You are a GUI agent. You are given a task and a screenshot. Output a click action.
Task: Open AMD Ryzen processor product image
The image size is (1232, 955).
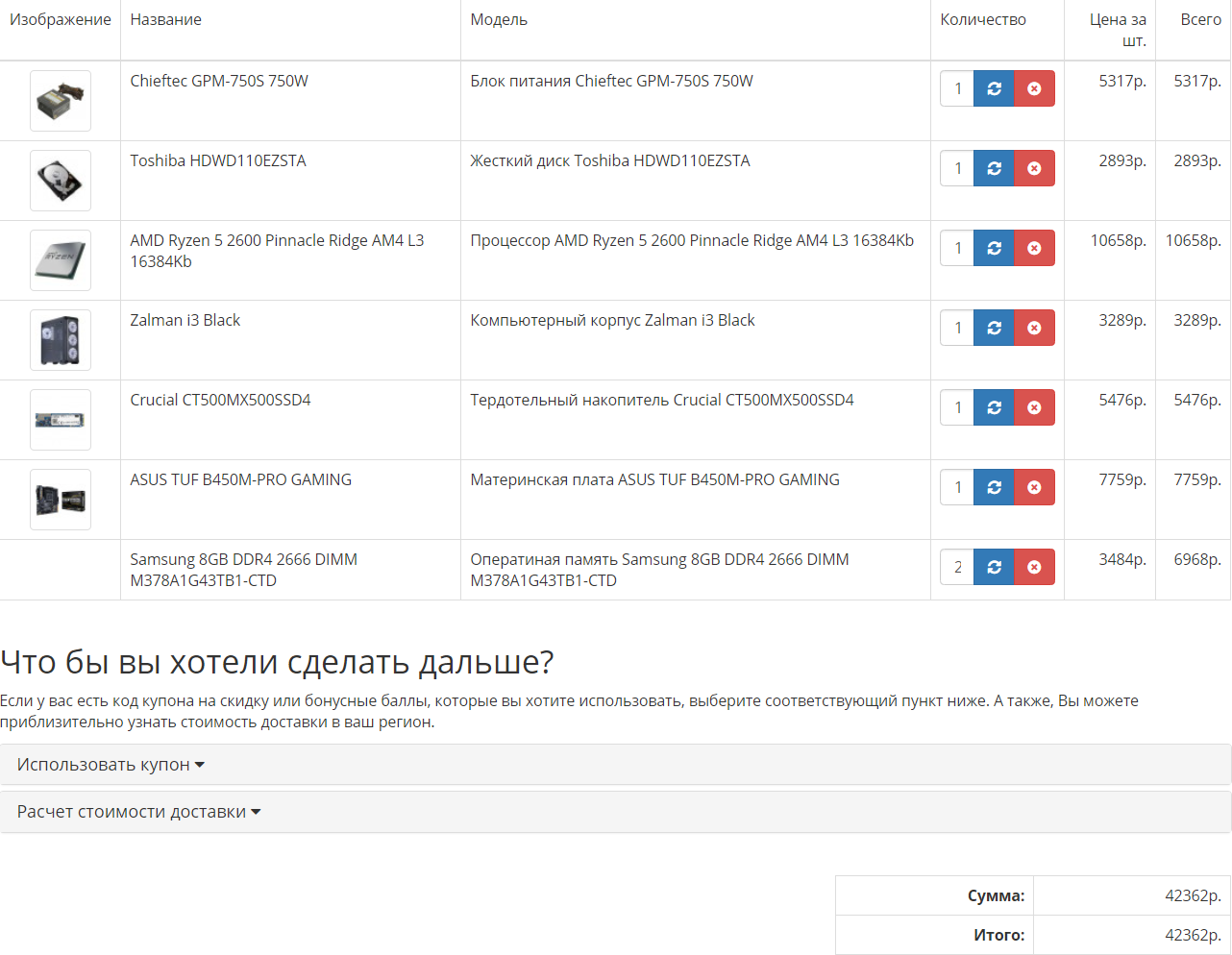[x=61, y=260]
